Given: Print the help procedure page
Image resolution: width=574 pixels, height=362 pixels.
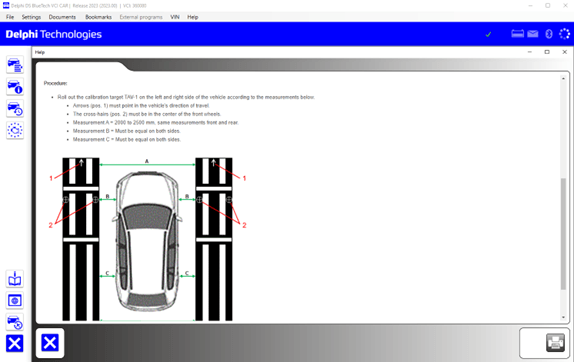Looking at the screenshot, I should [555, 343].
